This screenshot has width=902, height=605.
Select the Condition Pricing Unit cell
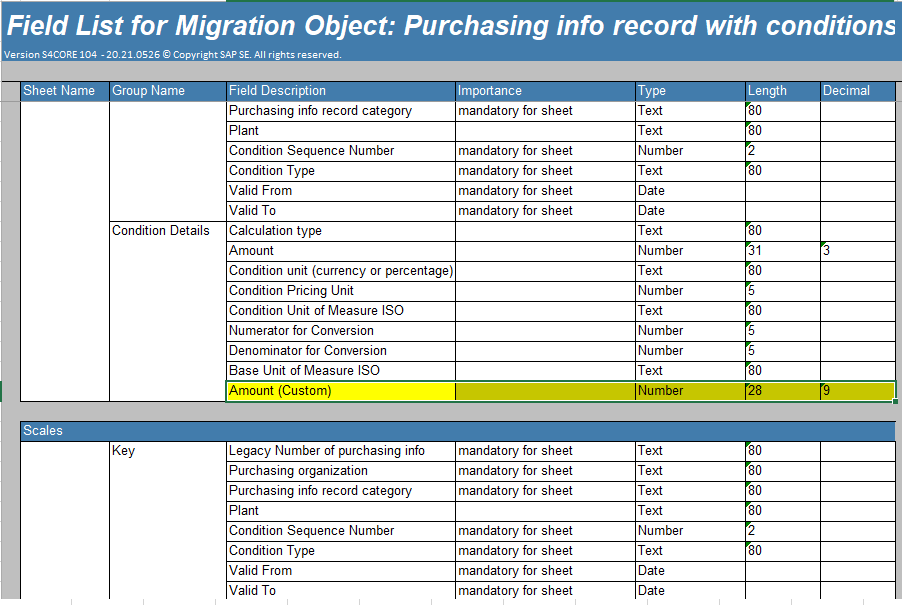pos(341,291)
